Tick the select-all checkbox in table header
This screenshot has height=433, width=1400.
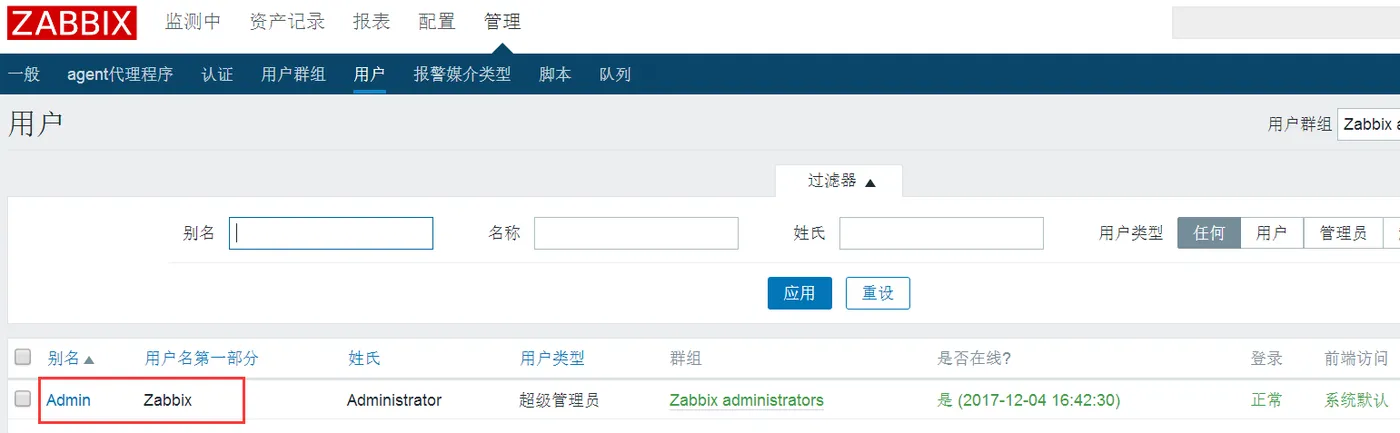(23, 357)
